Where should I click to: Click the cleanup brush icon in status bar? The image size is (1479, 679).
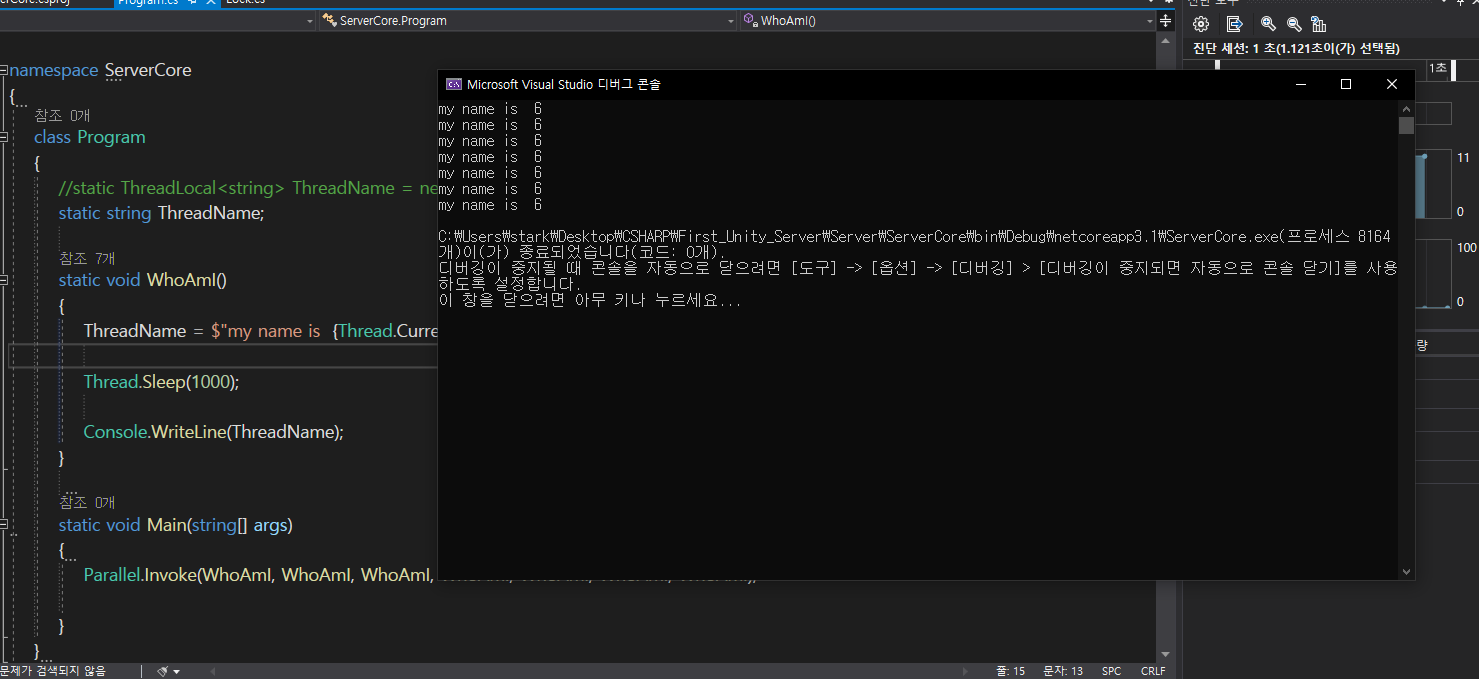pyautogui.click(x=162, y=671)
